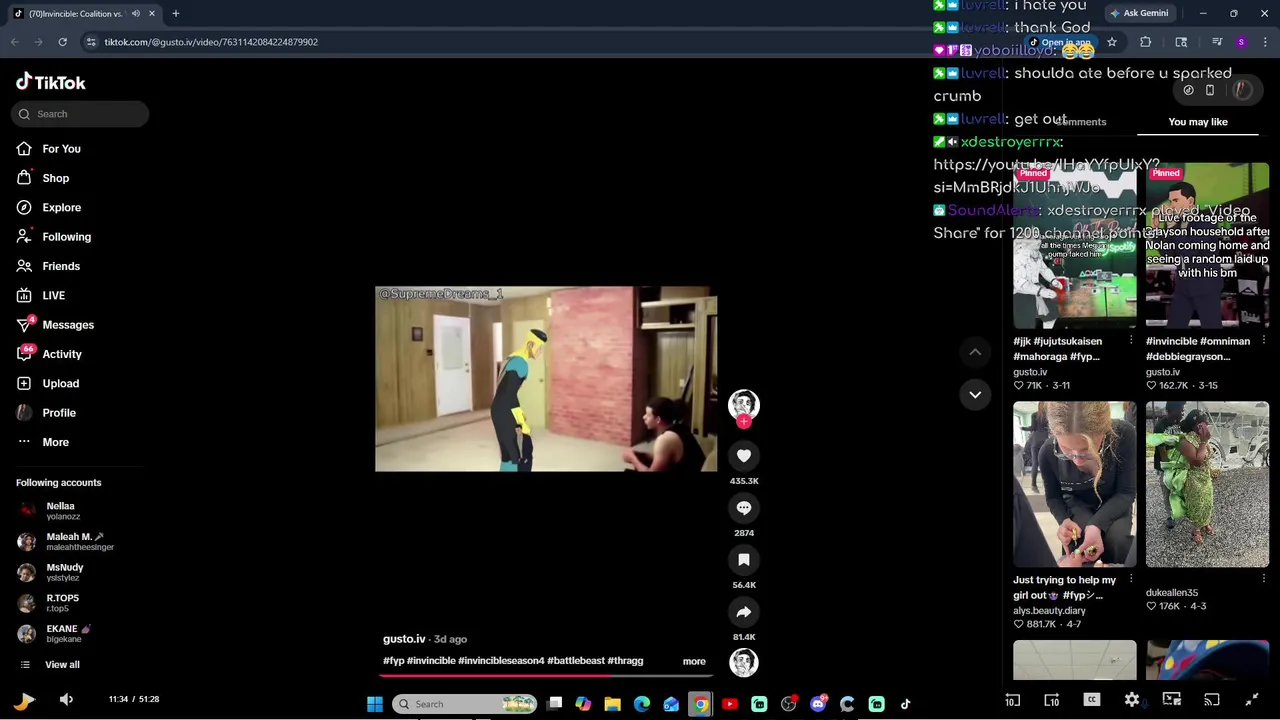1280x720 pixels.
Task: Skip forward ten seconds in the outer player
Action: pos(1052,700)
